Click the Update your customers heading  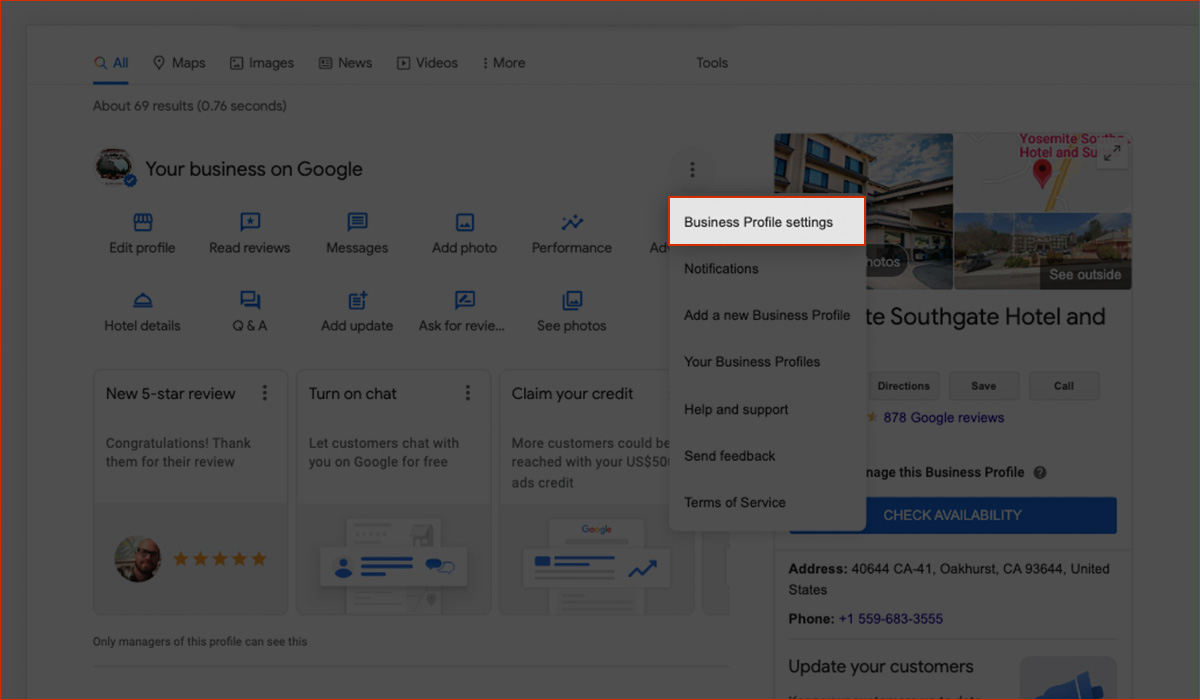[881, 666]
